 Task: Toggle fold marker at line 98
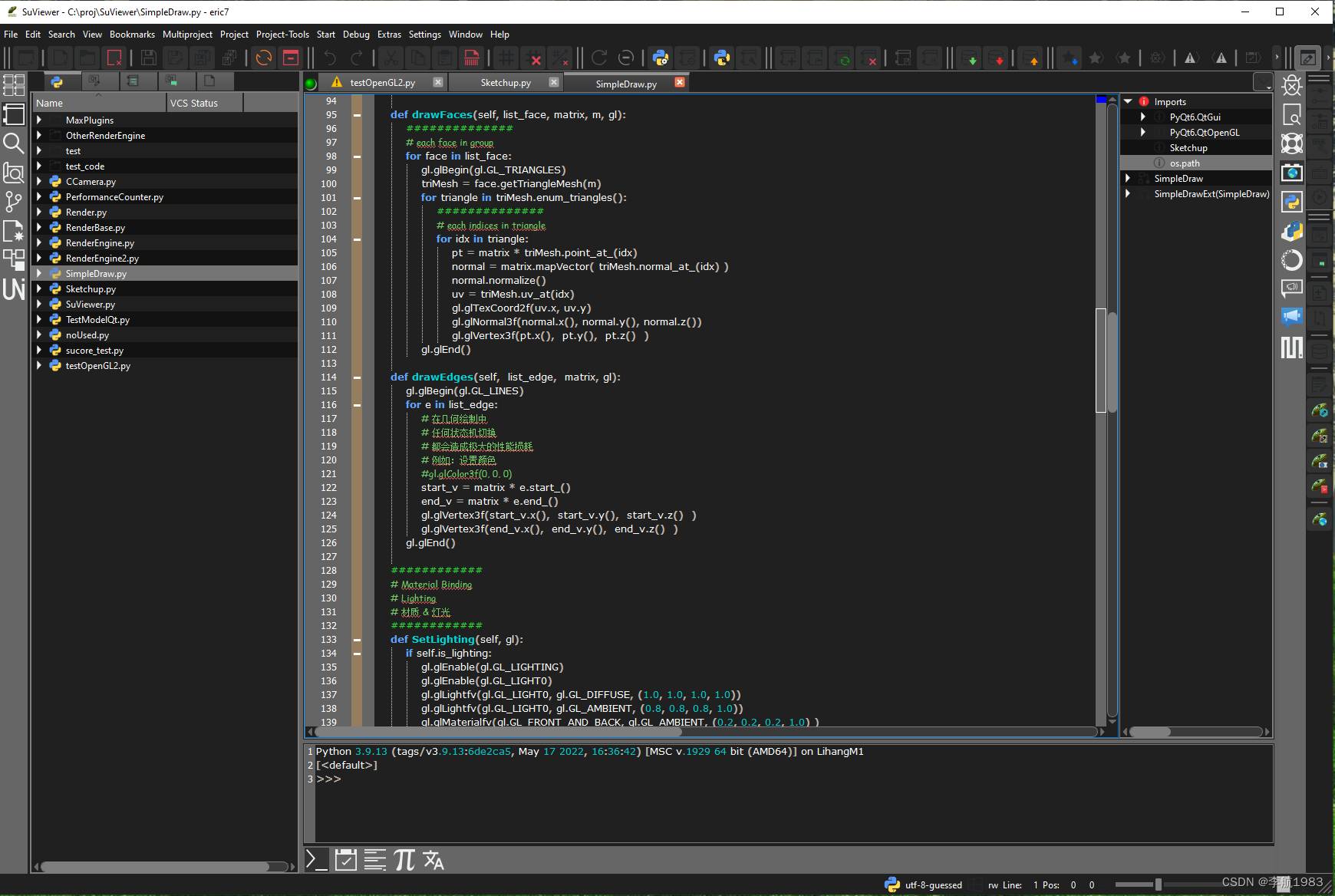pos(357,156)
